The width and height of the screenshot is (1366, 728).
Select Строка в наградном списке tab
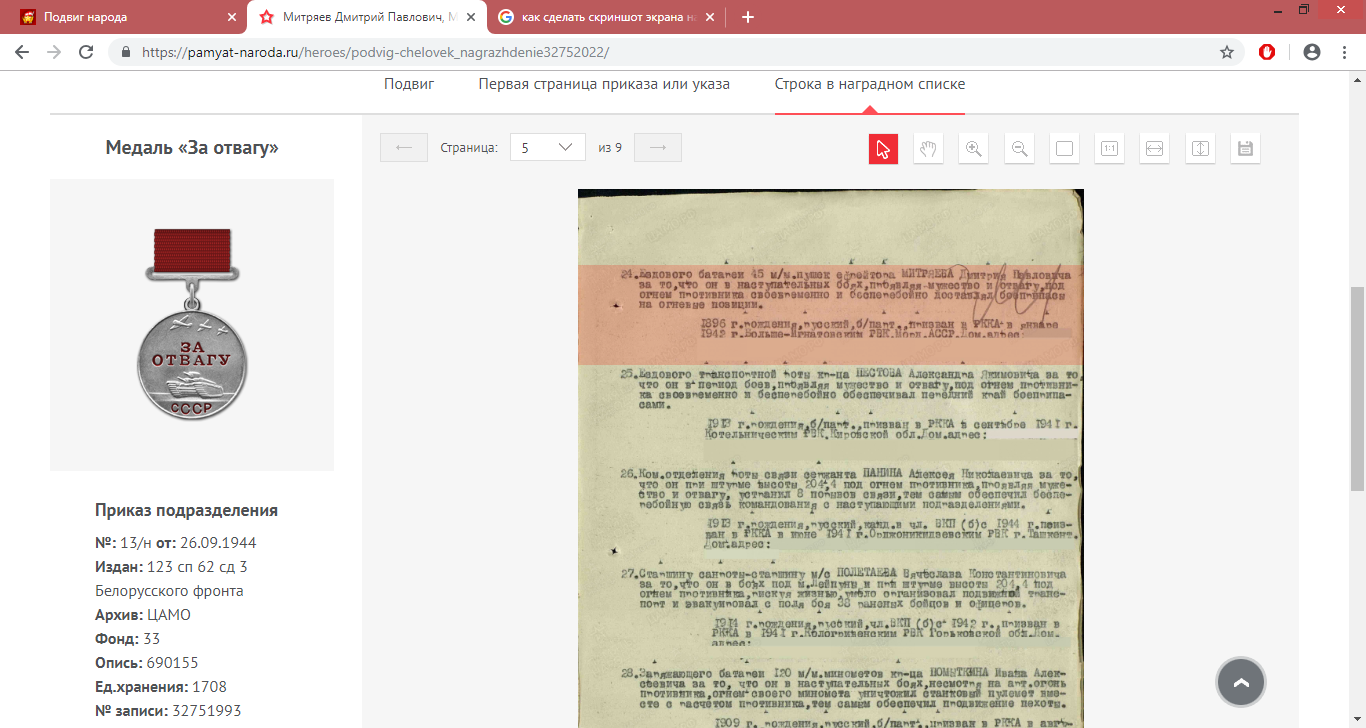click(869, 84)
